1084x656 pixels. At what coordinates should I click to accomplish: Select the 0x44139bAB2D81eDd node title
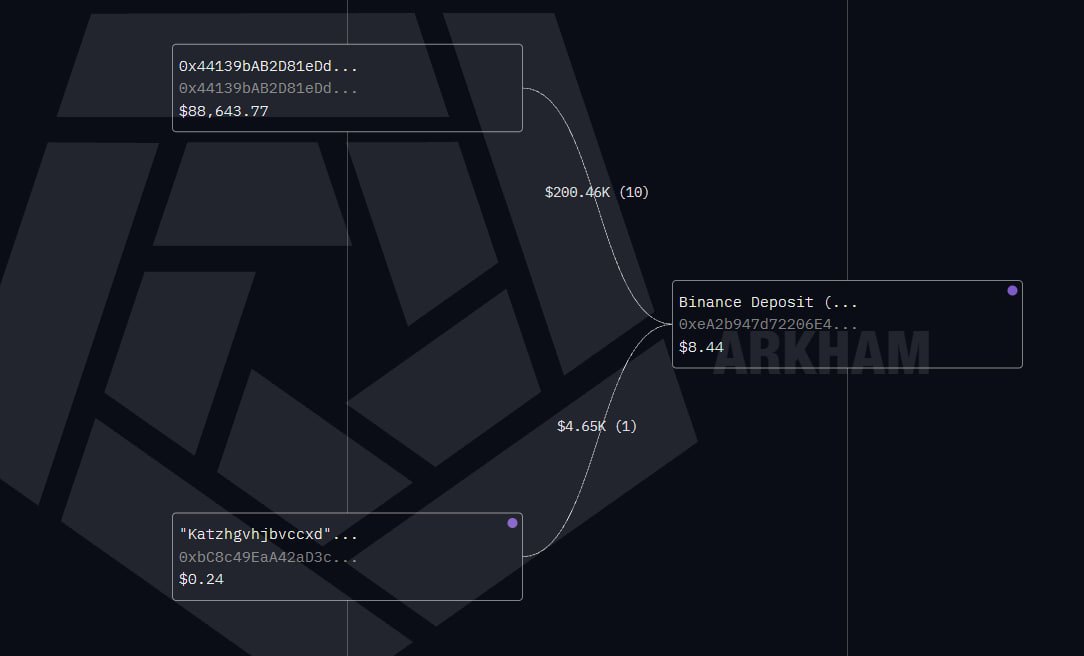click(268, 66)
